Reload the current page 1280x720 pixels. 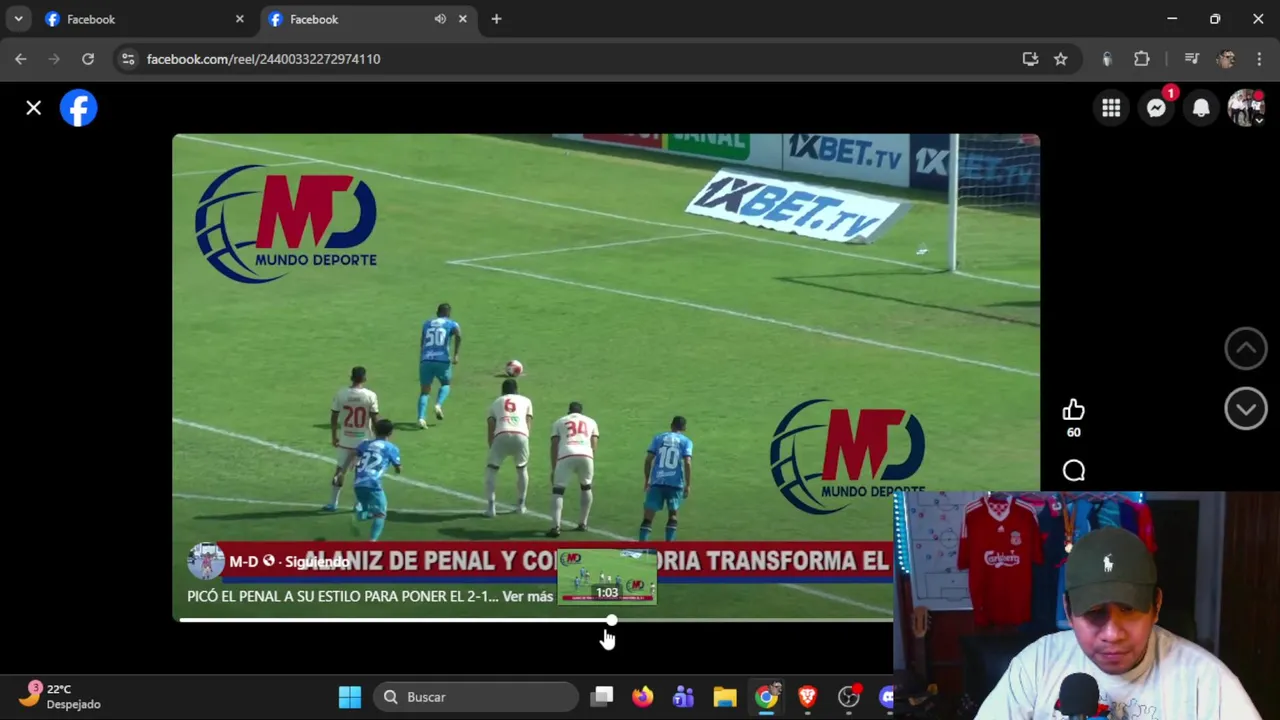88,59
